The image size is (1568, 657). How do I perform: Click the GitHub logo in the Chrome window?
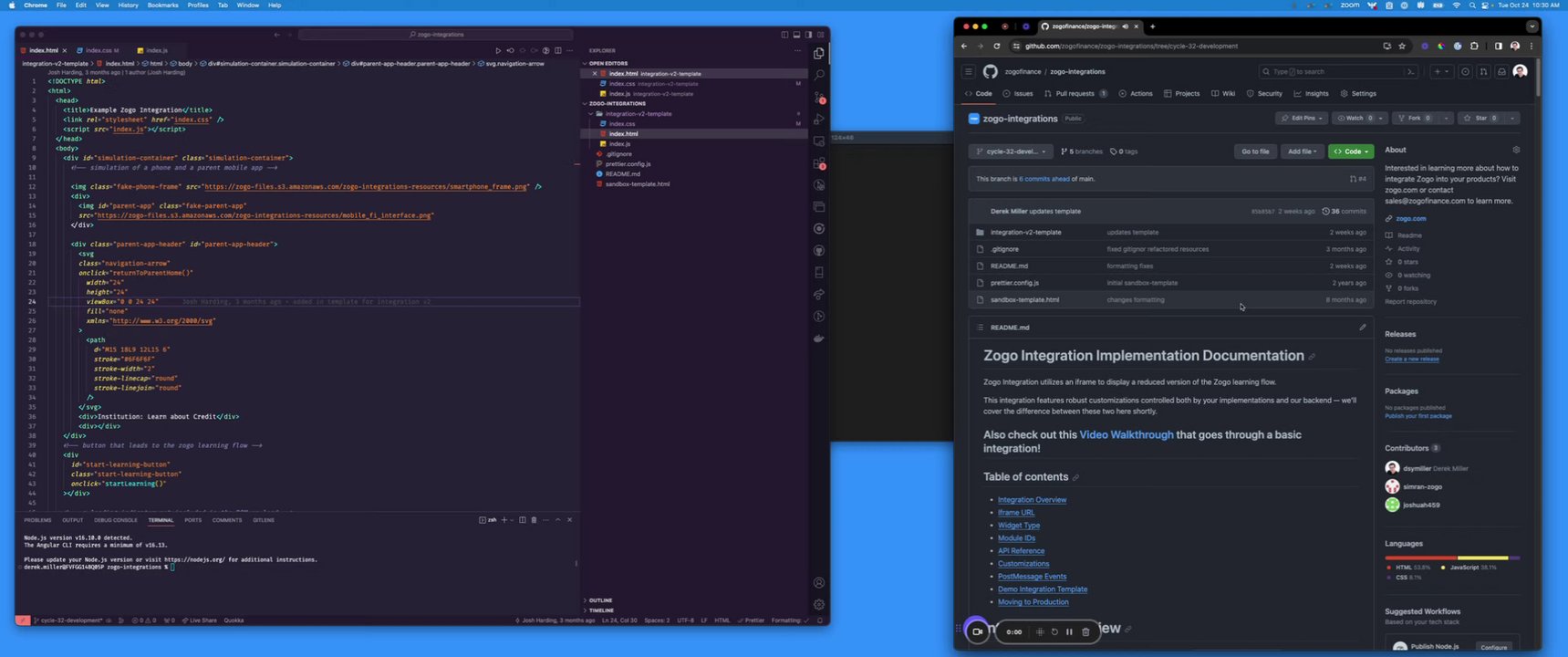(x=991, y=71)
